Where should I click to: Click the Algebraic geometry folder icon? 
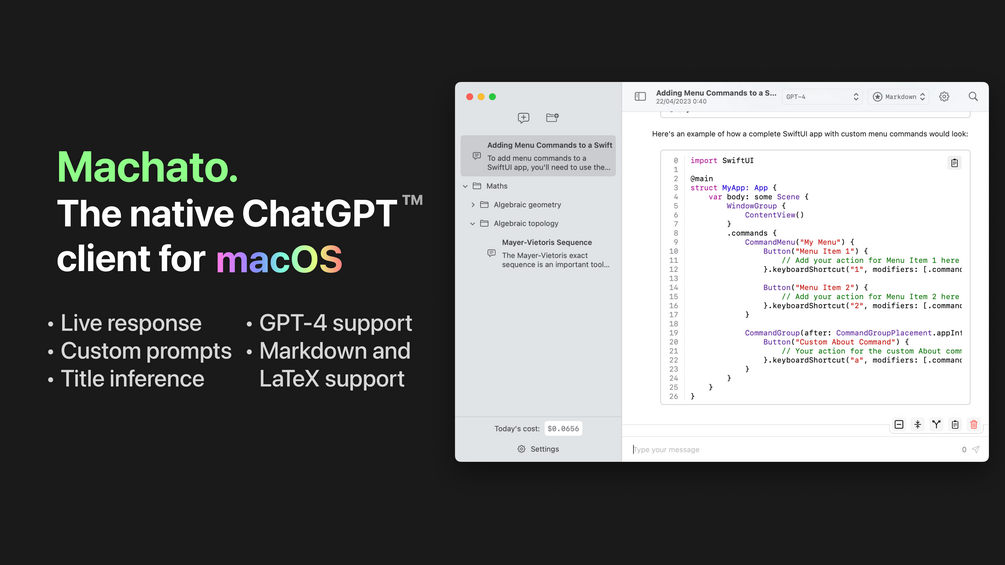tap(485, 205)
